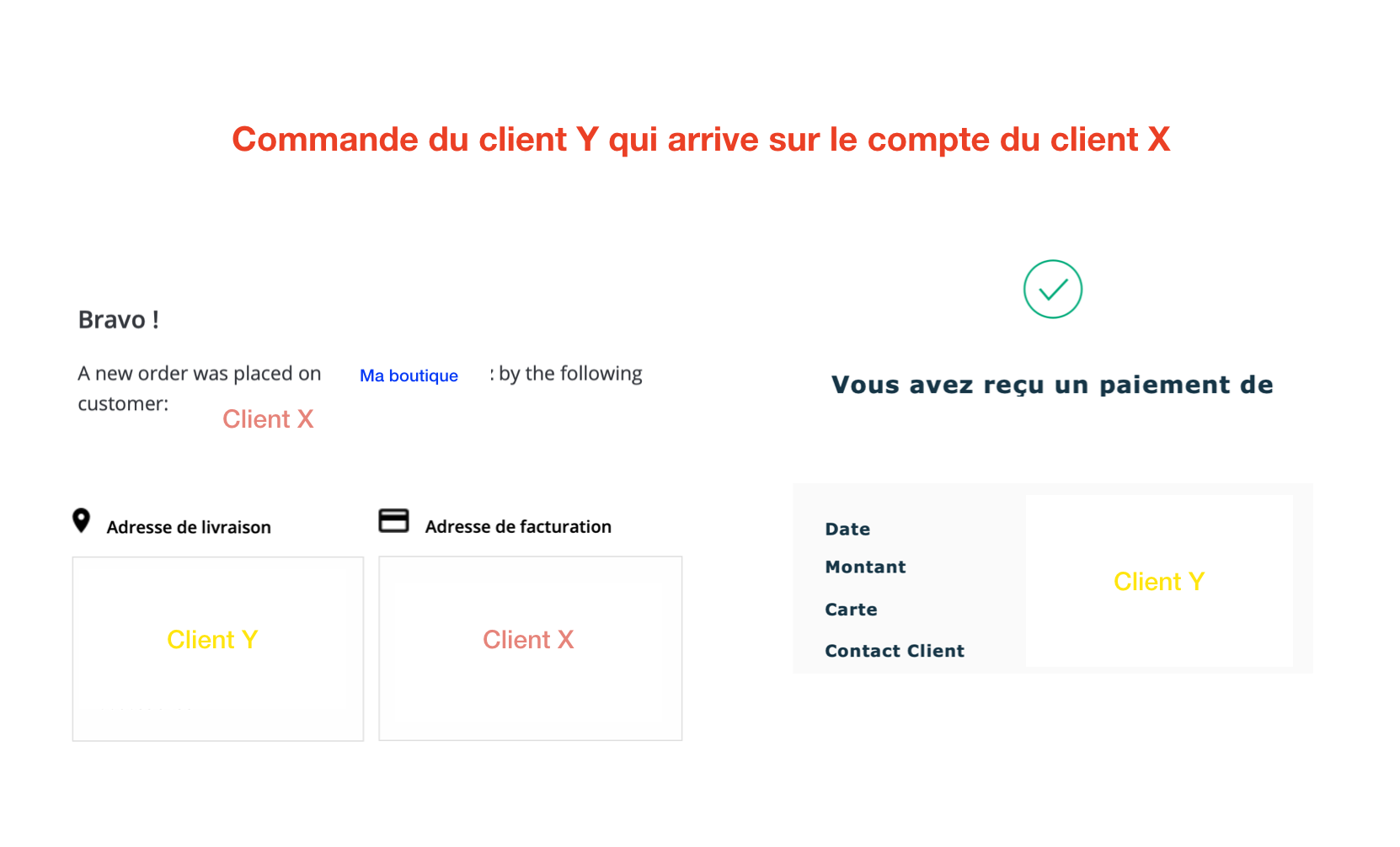Image resolution: width=1400 pixels, height=847 pixels.
Task: Open the Ma boutique link
Action: [409, 376]
